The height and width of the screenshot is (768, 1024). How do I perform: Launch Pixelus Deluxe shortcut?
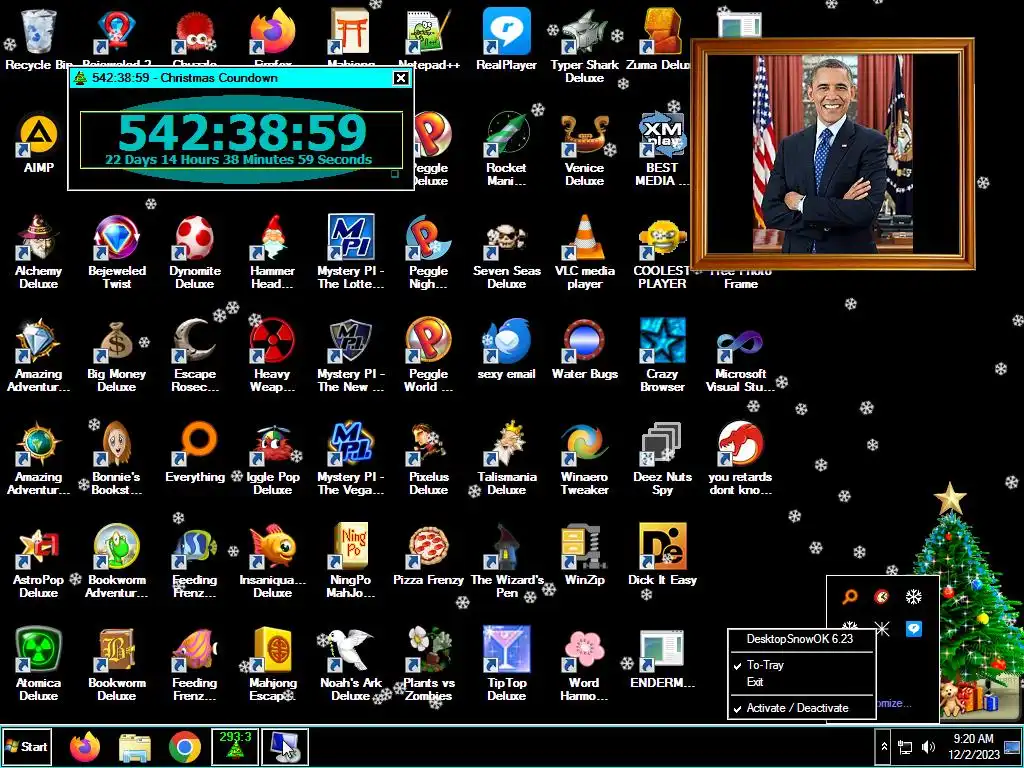point(428,458)
